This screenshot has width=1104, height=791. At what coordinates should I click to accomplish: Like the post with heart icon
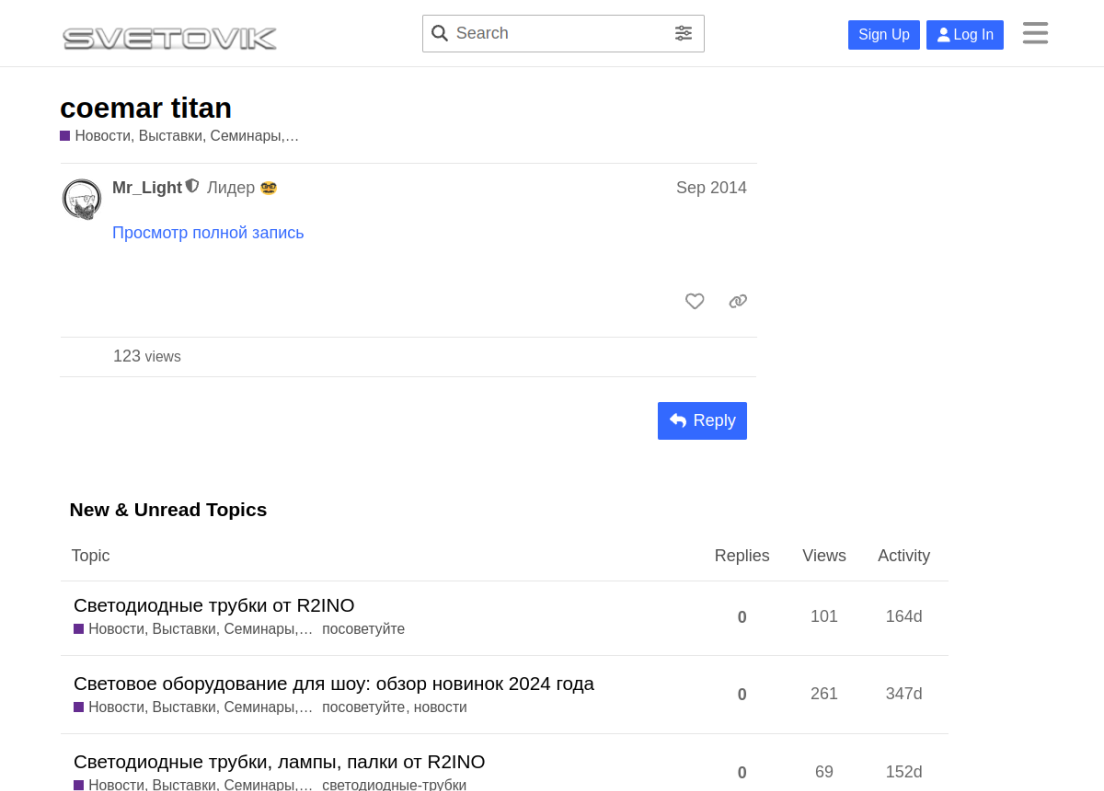(694, 301)
